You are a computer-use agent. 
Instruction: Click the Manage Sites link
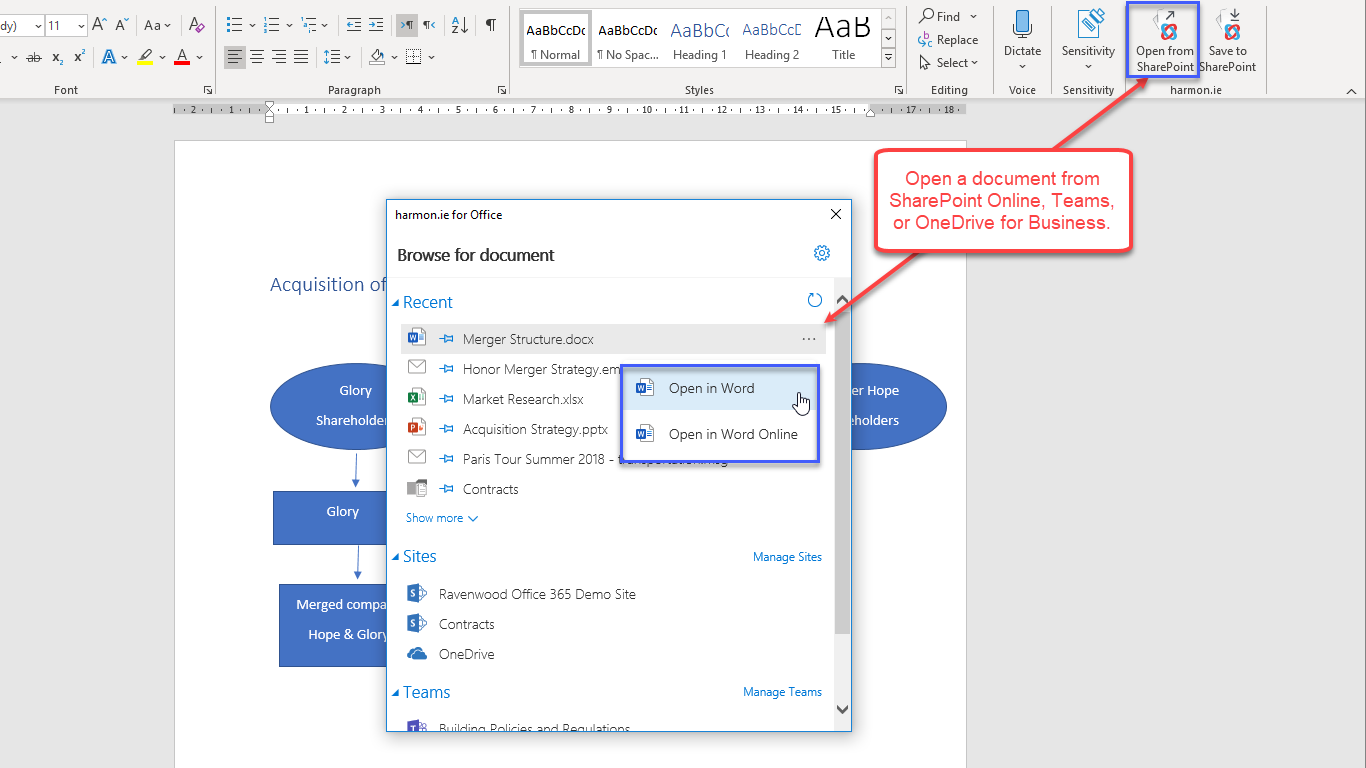[x=787, y=557]
